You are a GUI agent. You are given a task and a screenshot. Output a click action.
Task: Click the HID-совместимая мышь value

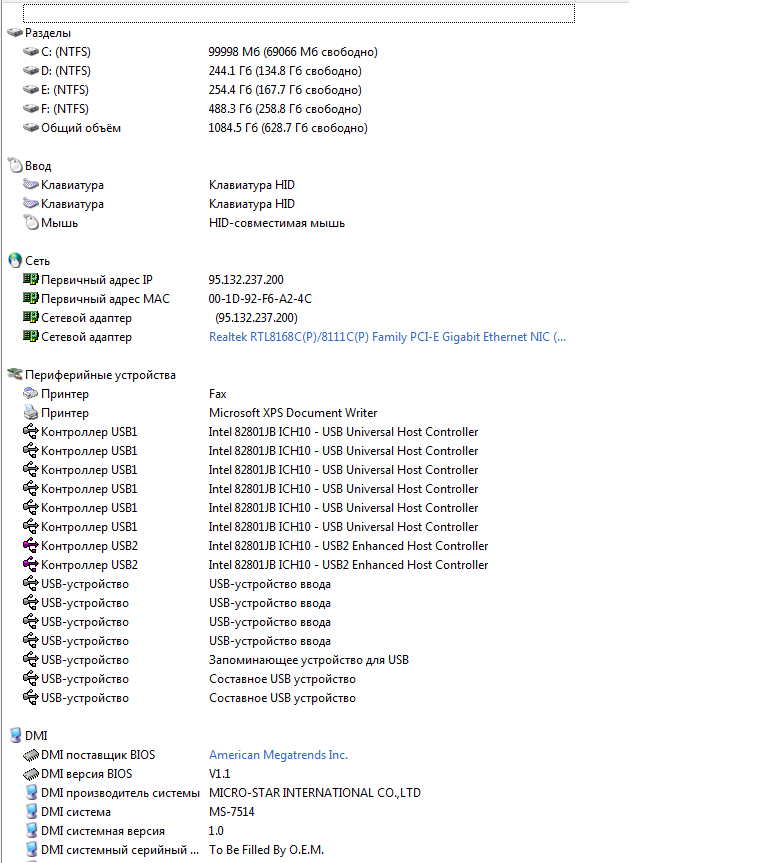click(x=277, y=223)
